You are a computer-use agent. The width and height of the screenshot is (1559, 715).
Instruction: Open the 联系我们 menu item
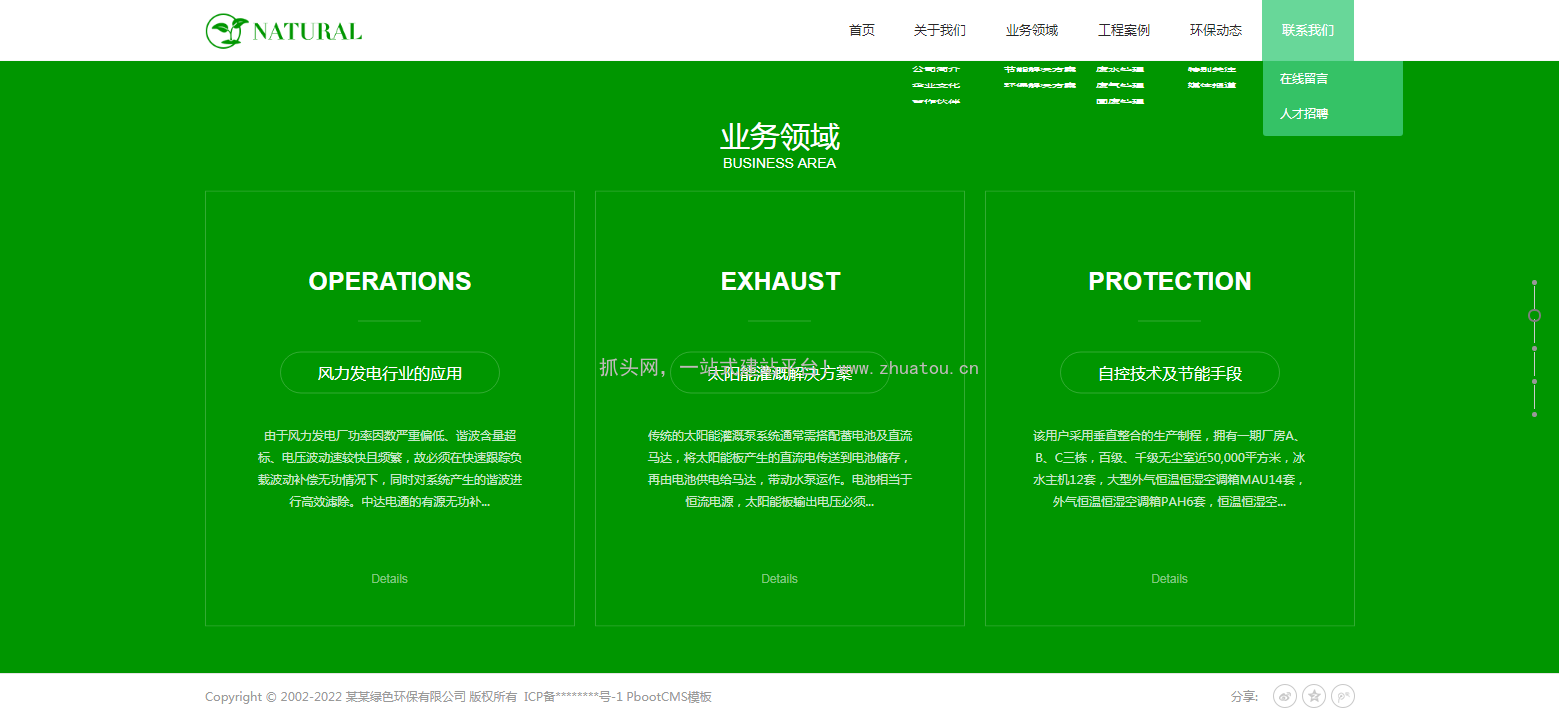1308,30
